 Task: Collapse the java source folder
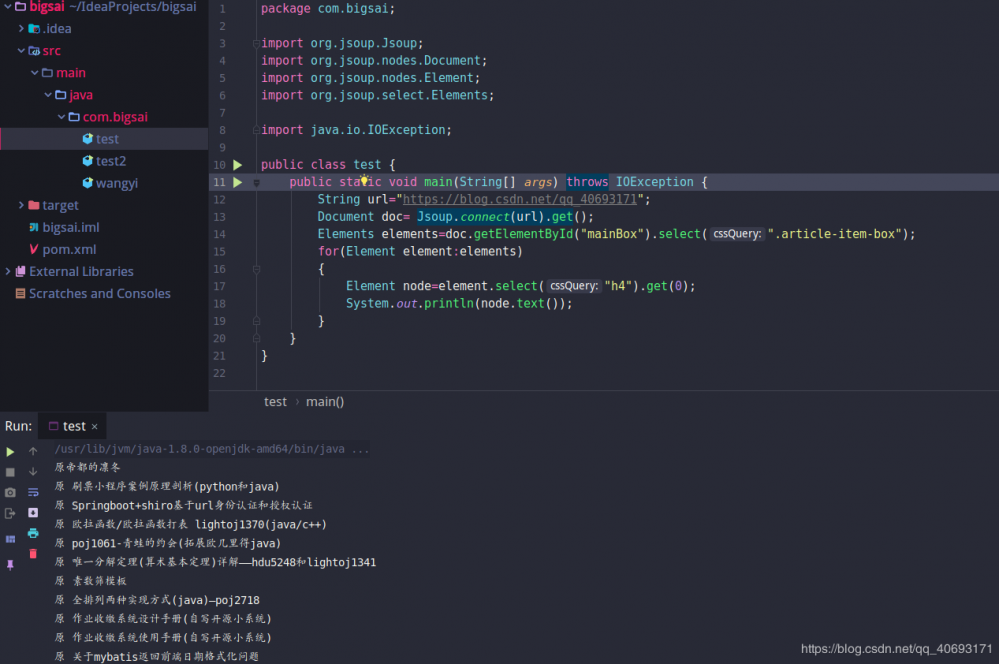48,95
